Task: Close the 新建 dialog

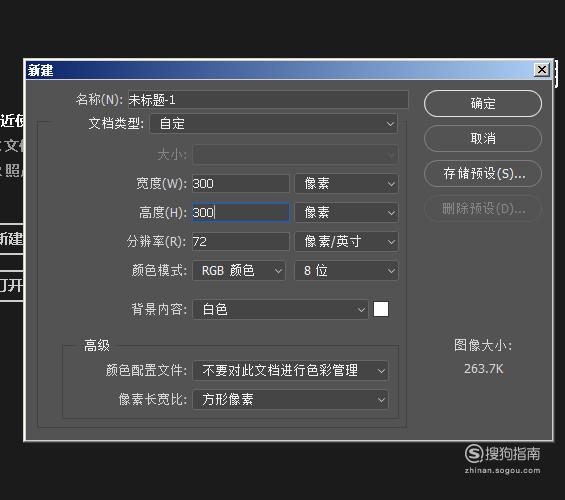Action: click(x=541, y=70)
